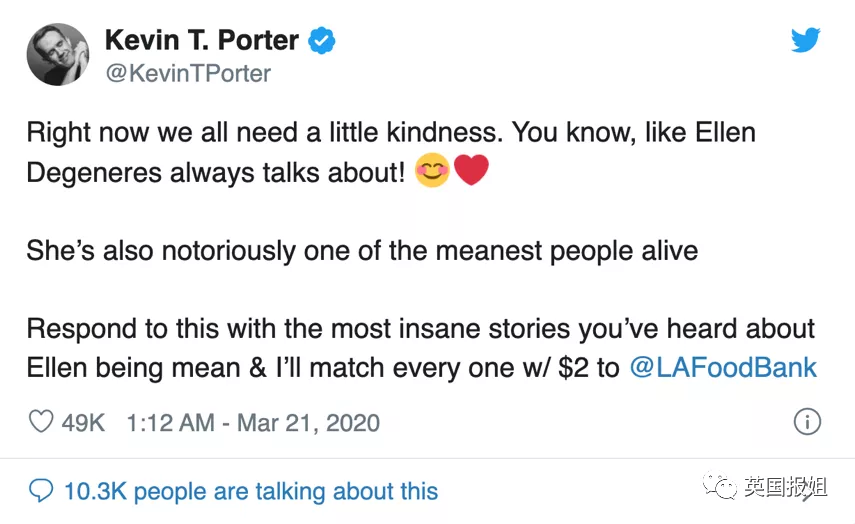Open the @KevinTPorter handle link
This screenshot has height=524, width=855.
tap(187, 74)
